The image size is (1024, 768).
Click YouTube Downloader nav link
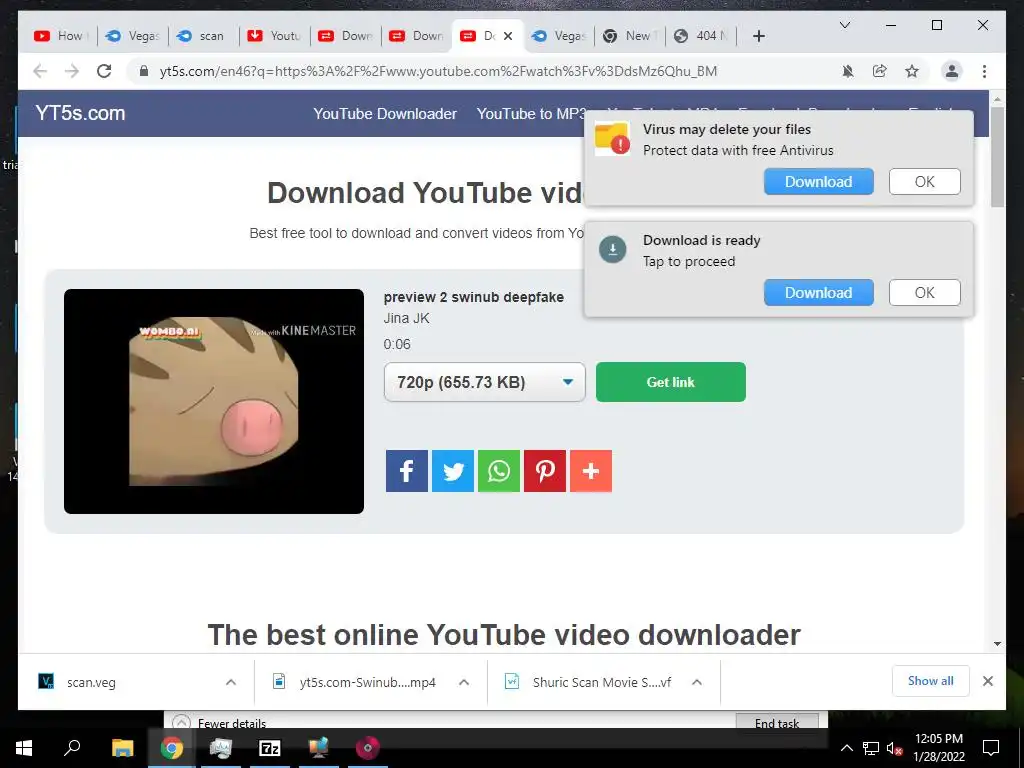[385, 114]
